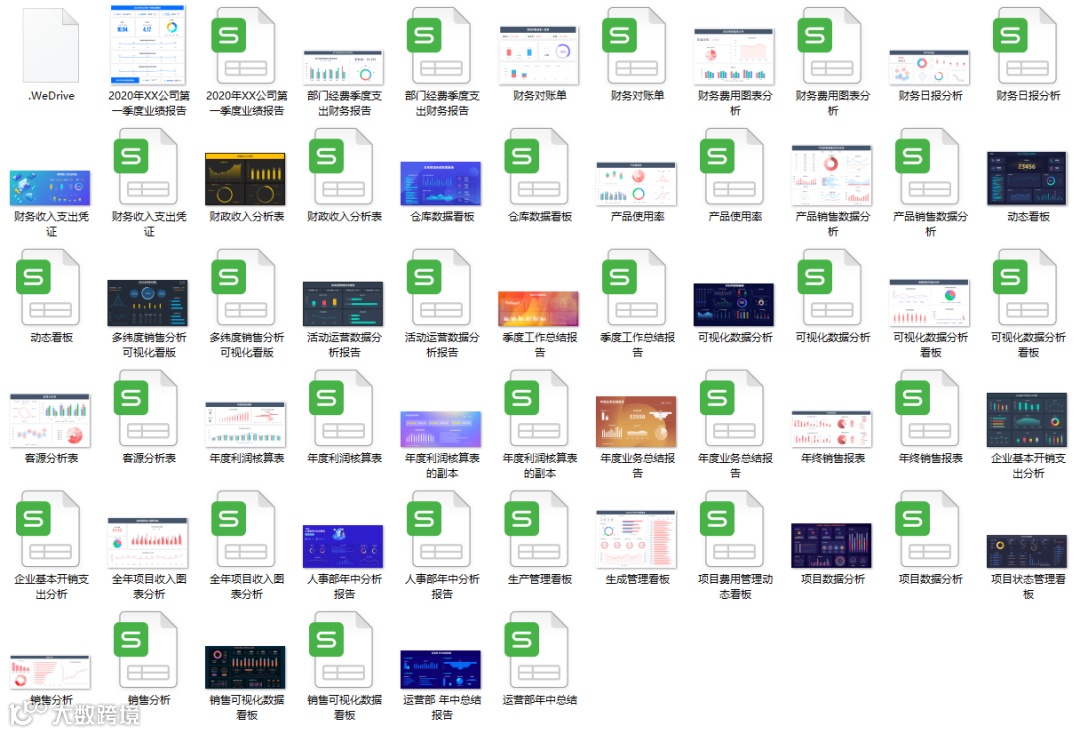The height and width of the screenshot is (734, 1080).
Task: Select the dark 动态看板 image thumbnail
Action: pos(1028,179)
